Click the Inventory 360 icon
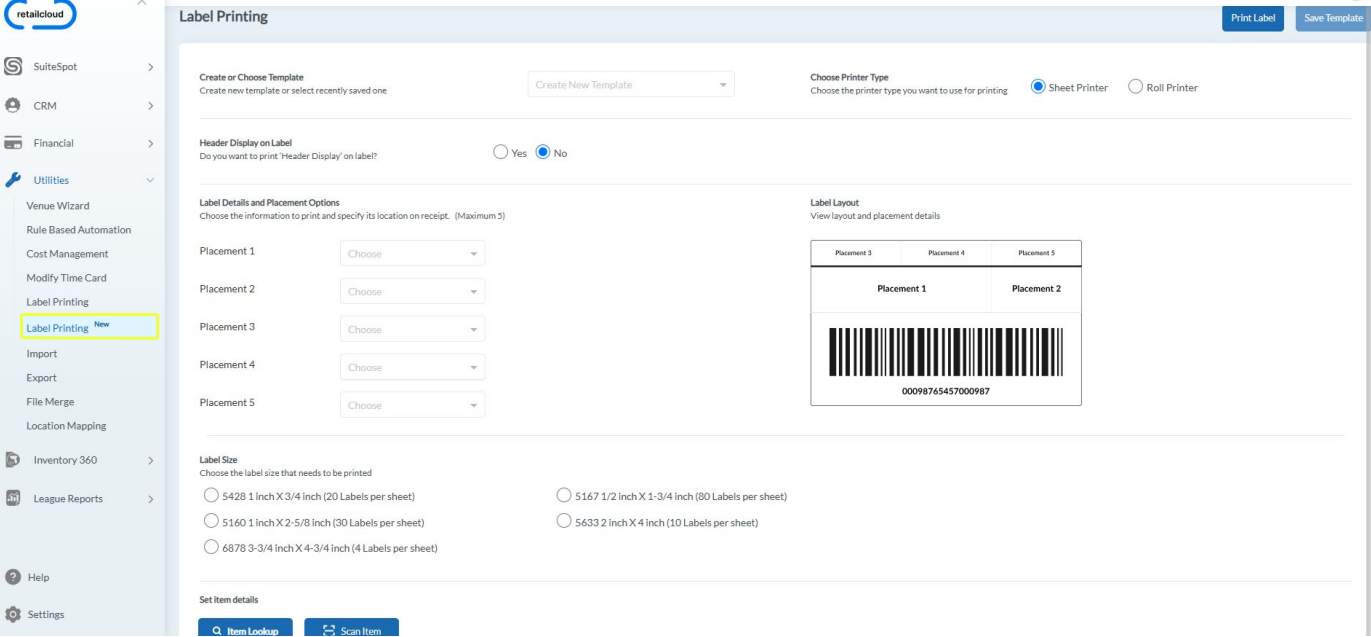The width and height of the screenshot is (1371, 637). pos(13,460)
